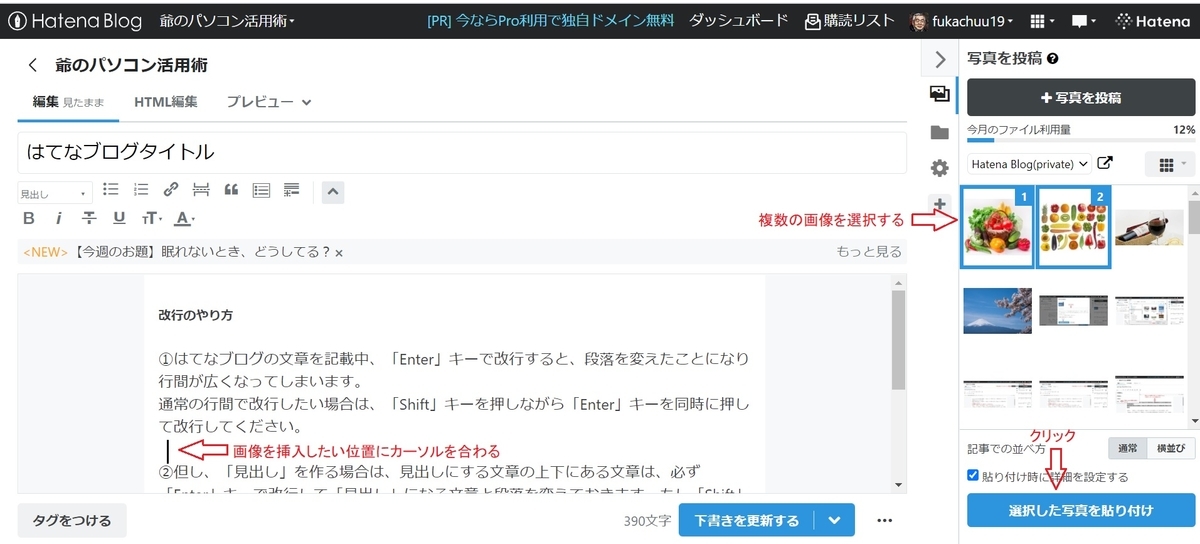
Task: Open the 爺のパソコン活用術 blog menu
Action: tap(227, 20)
